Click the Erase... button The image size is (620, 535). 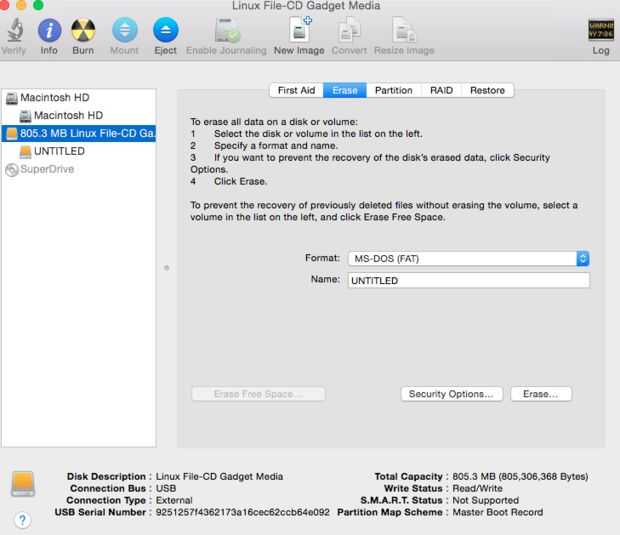click(x=541, y=394)
